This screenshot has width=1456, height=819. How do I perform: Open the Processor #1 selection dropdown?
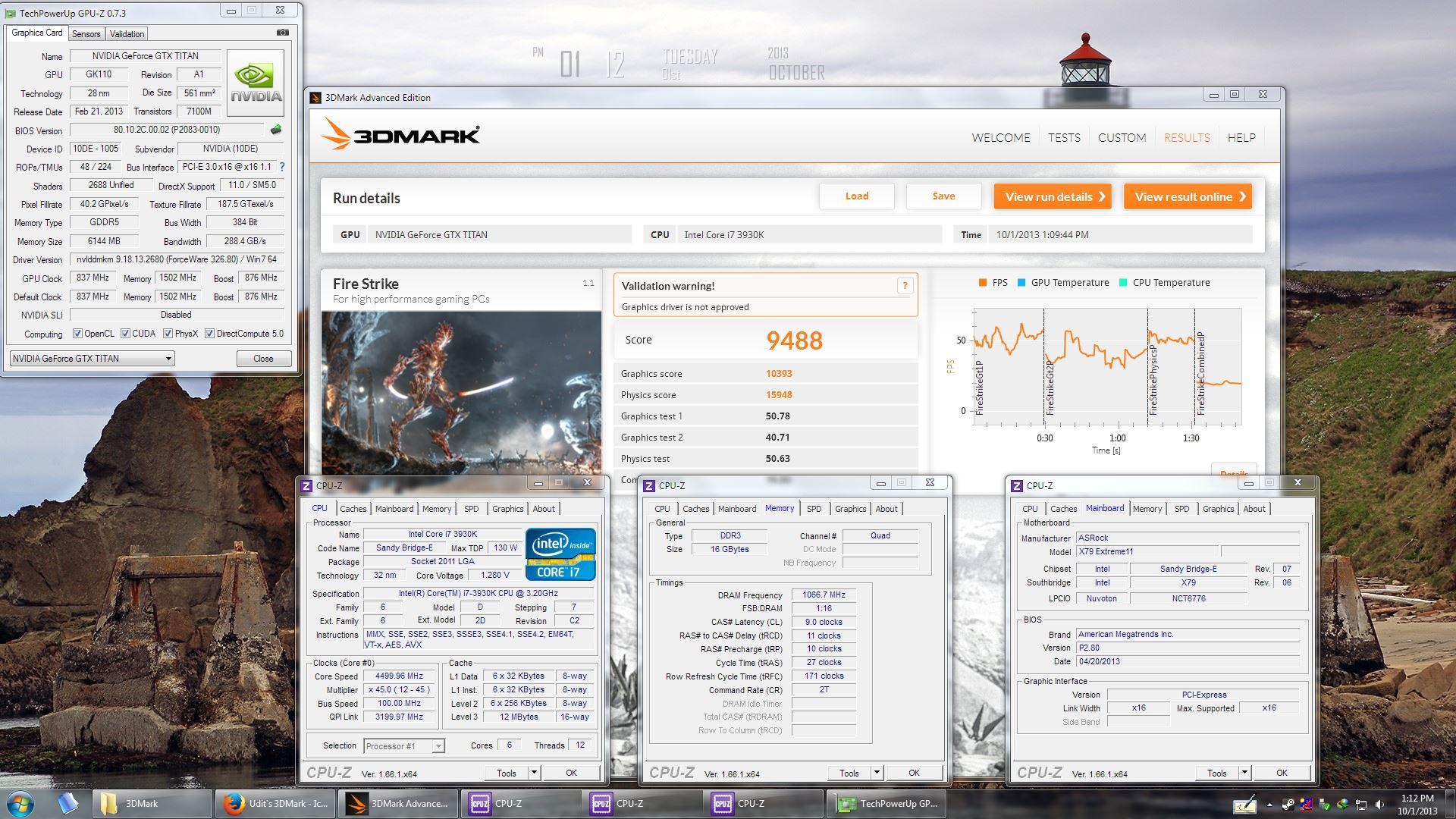click(x=403, y=746)
